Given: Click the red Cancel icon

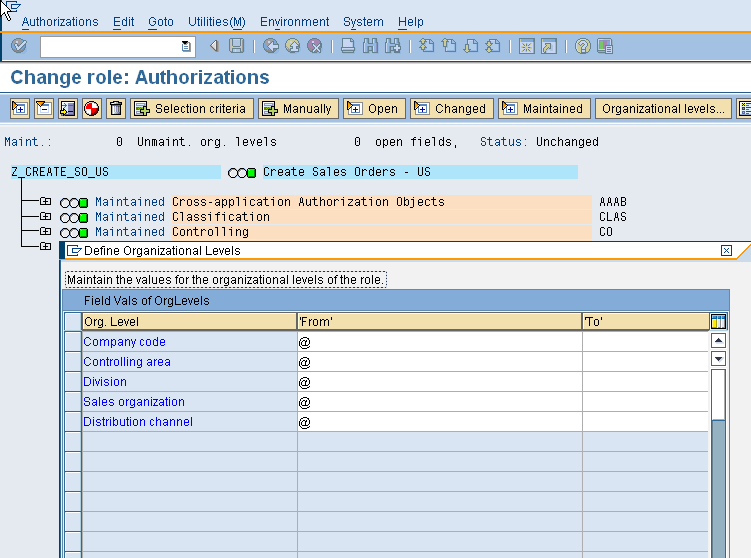Looking at the screenshot, I should pyautogui.click(x=315, y=46).
